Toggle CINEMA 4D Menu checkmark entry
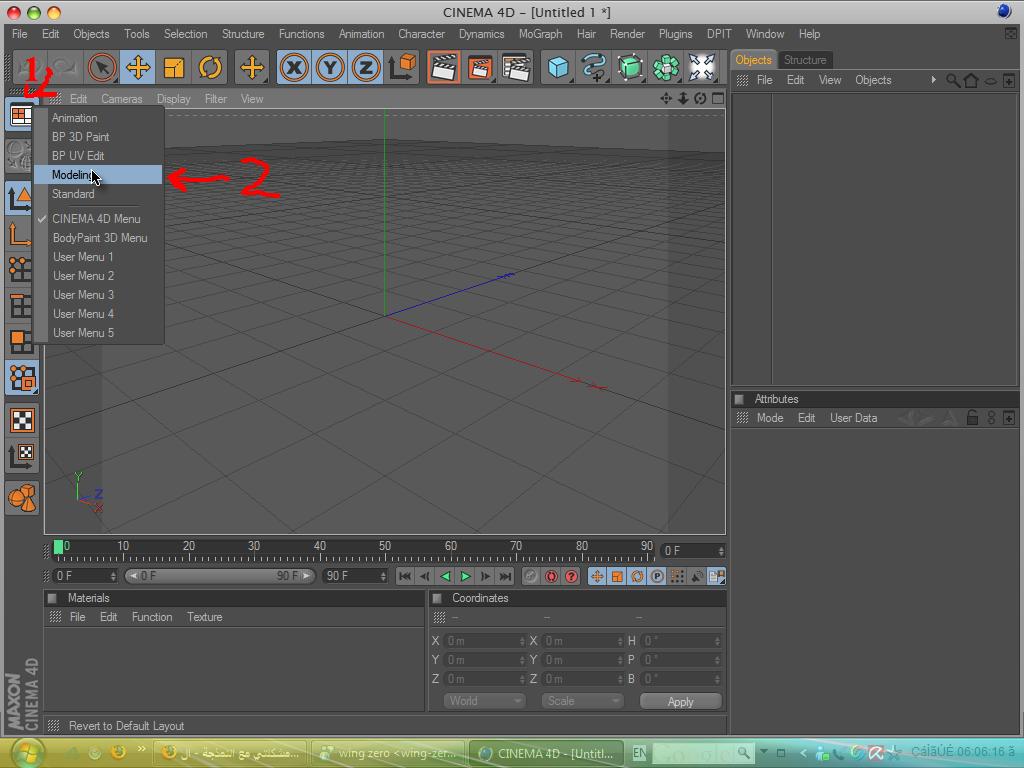Viewport: 1024px width, 768px height. (98, 219)
